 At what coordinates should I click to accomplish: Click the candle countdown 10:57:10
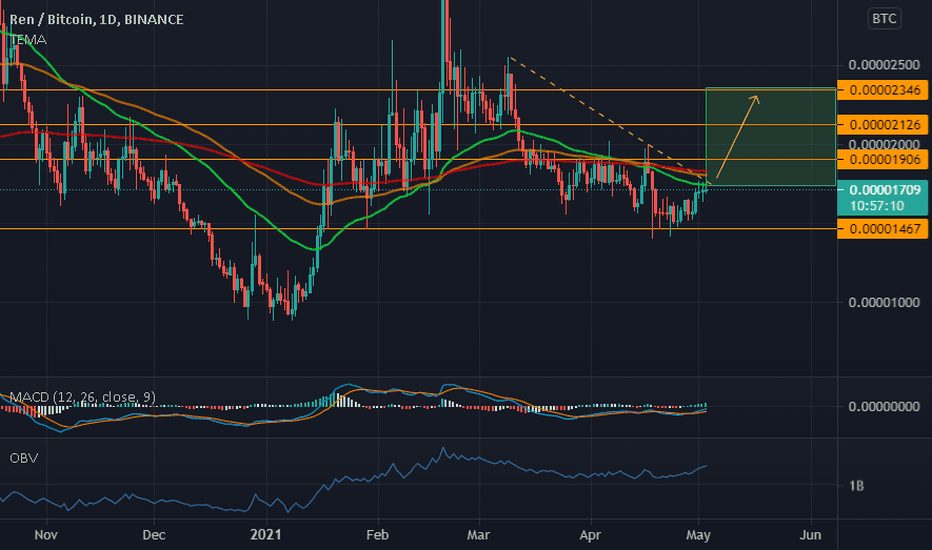(877, 206)
